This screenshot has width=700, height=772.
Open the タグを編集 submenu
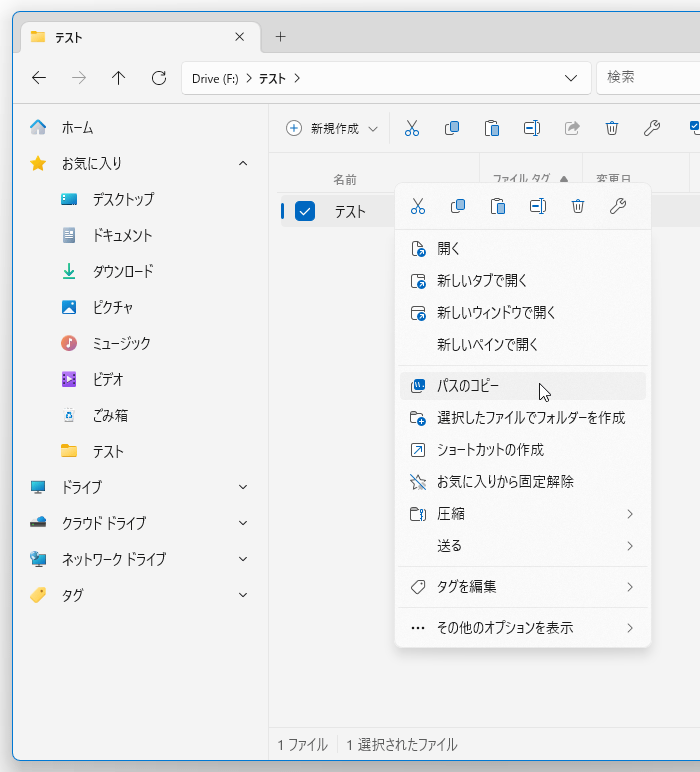[523, 587]
